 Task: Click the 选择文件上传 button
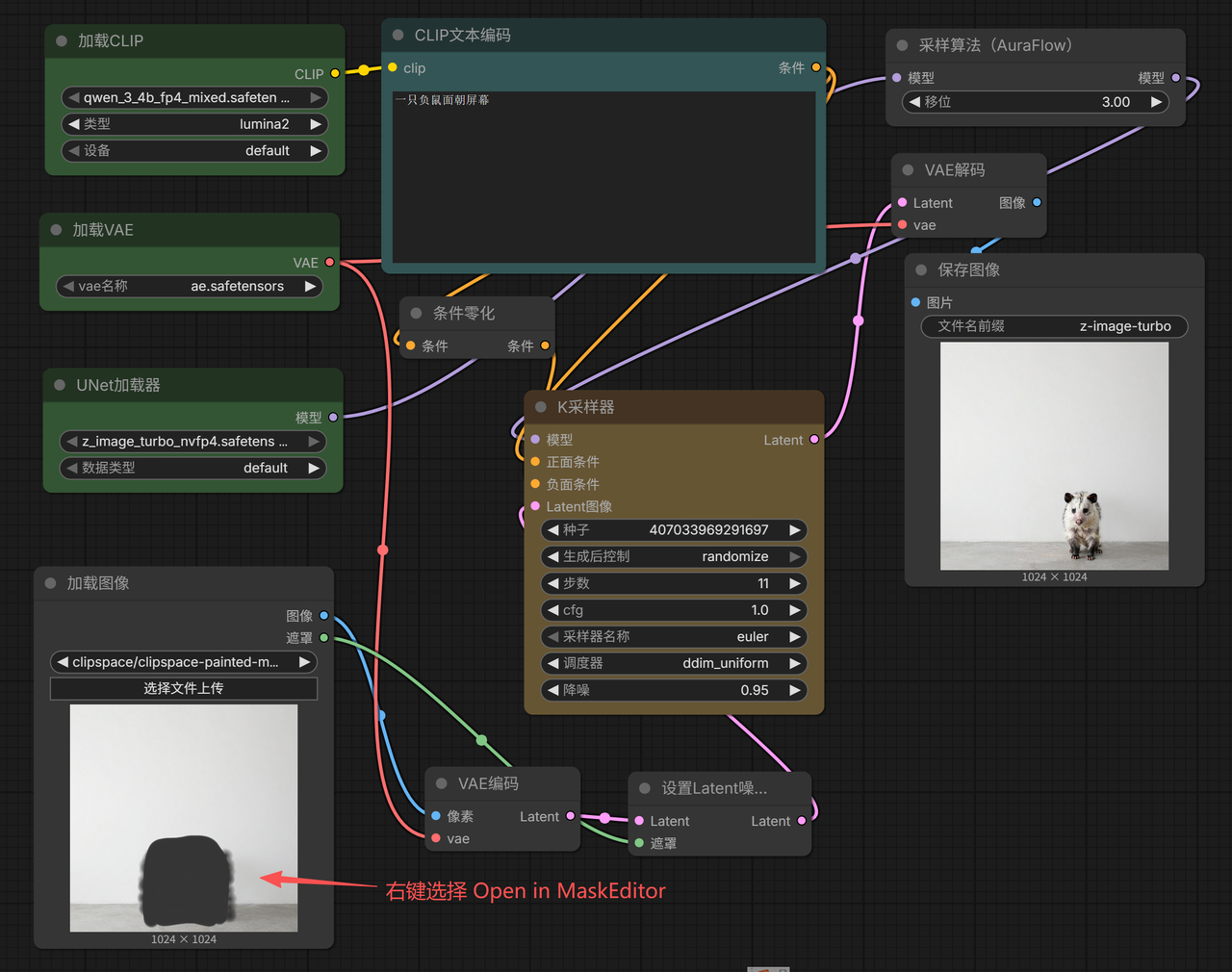point(183,687)
